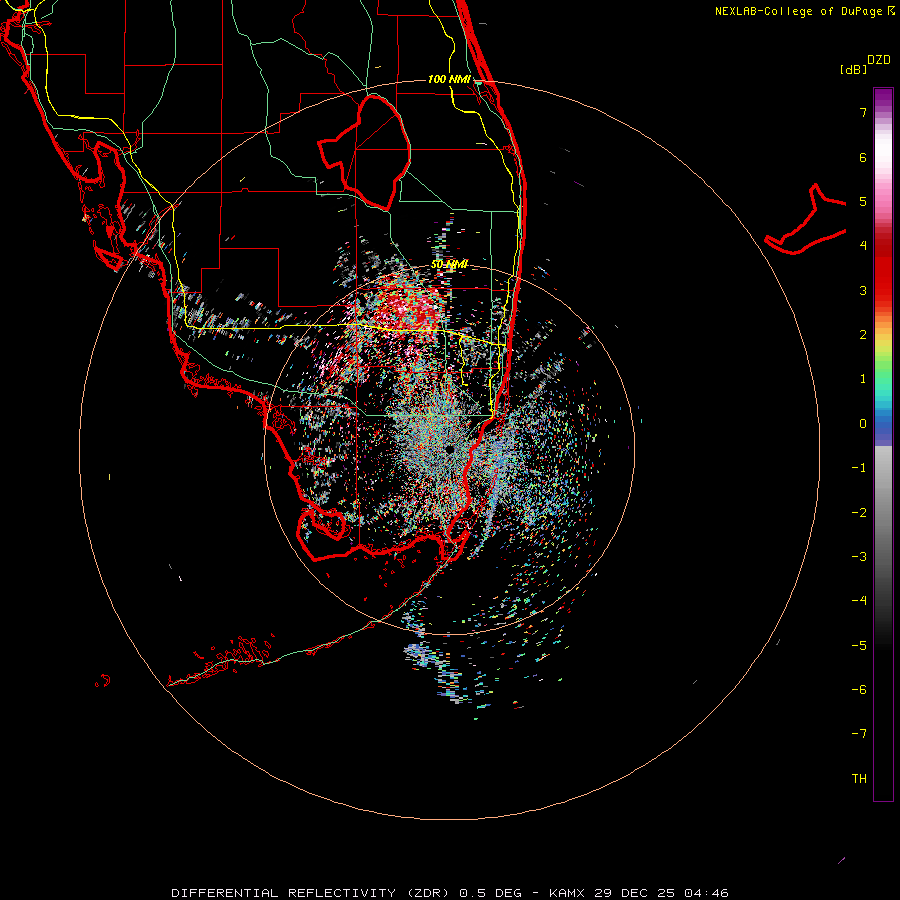The height and width of the screenshot is (900, 900).
Task: Click the -4 value on the colorbar
Action: pyautogui.click(x=859, y=601)
